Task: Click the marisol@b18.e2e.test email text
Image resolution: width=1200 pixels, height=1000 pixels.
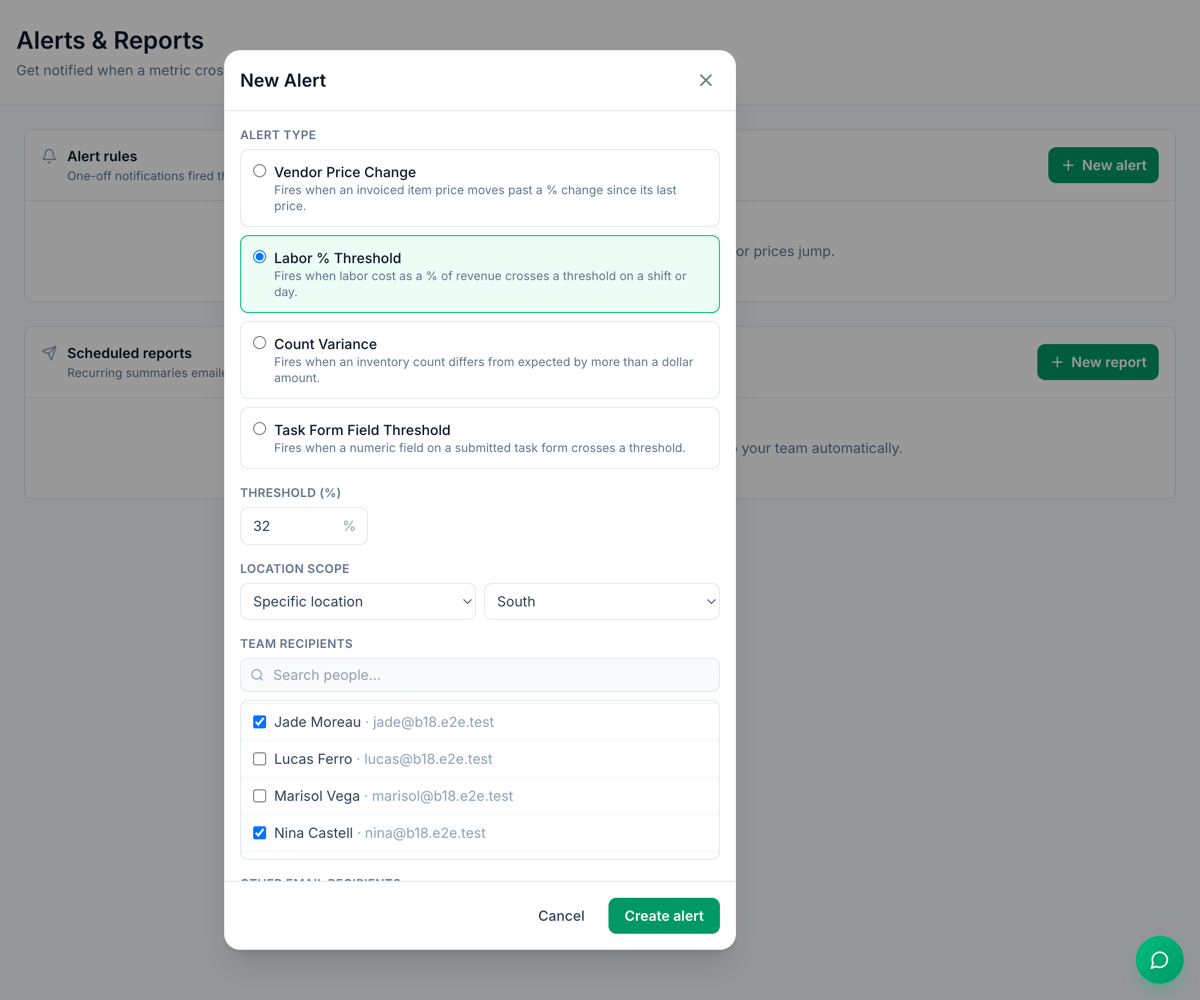Action: pyautogui.click(x=442, y=796)
